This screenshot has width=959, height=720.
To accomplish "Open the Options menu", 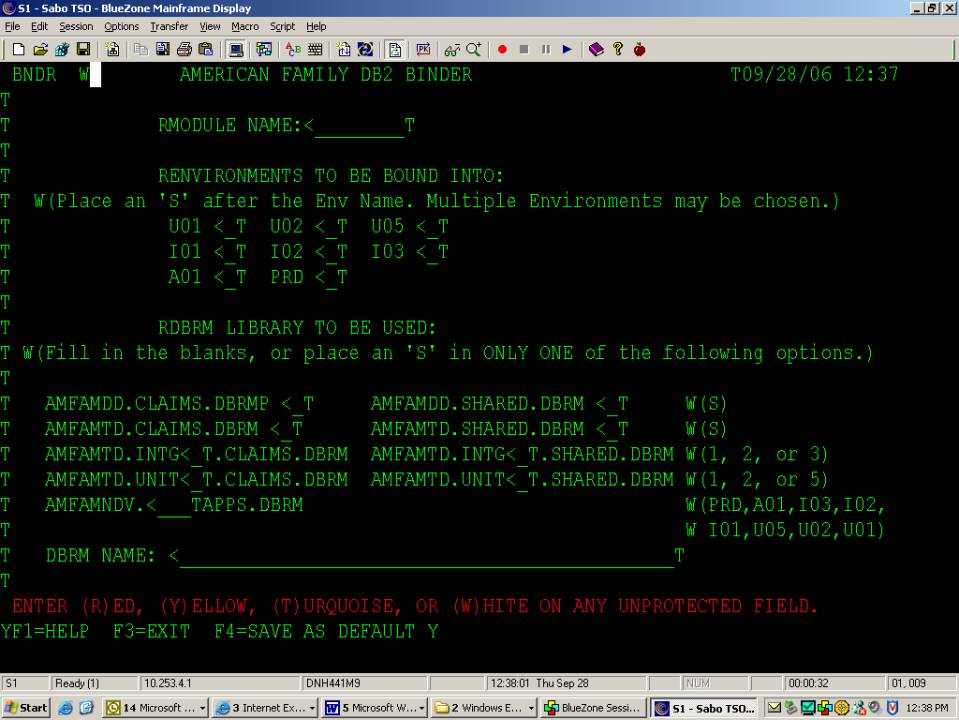I will 122,26.
